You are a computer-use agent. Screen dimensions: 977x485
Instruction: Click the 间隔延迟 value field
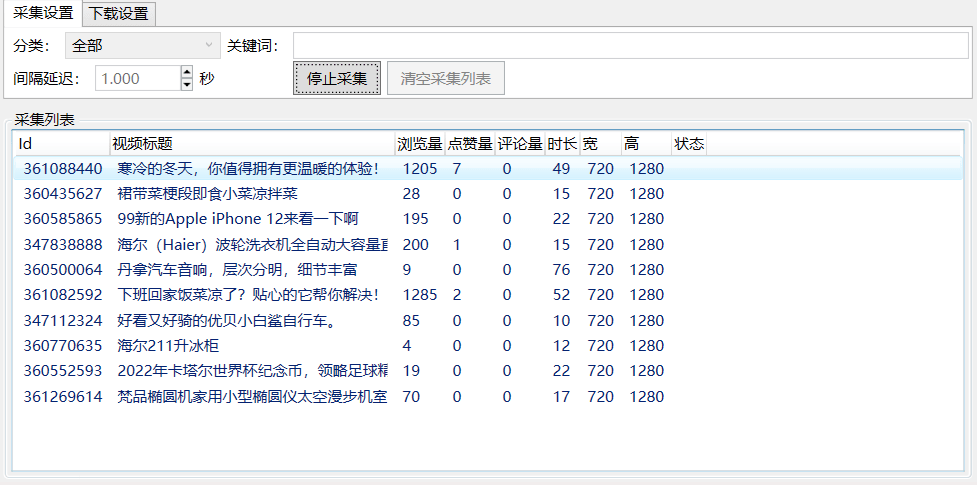137,78
